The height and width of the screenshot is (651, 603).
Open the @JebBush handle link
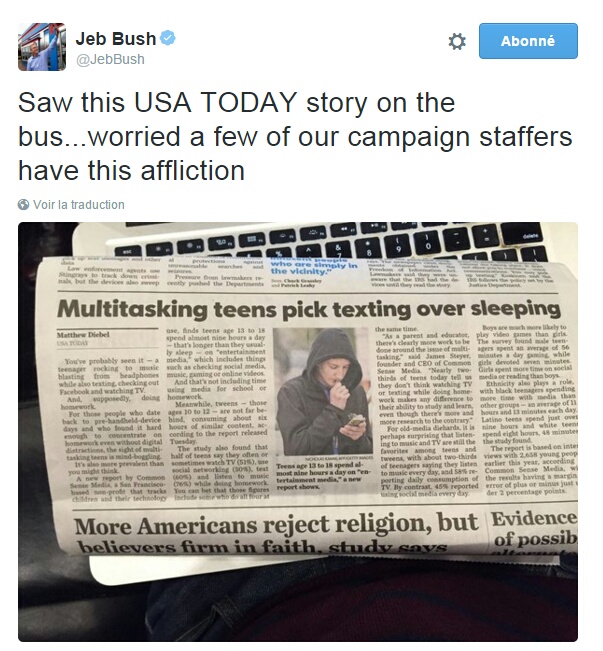110,59
